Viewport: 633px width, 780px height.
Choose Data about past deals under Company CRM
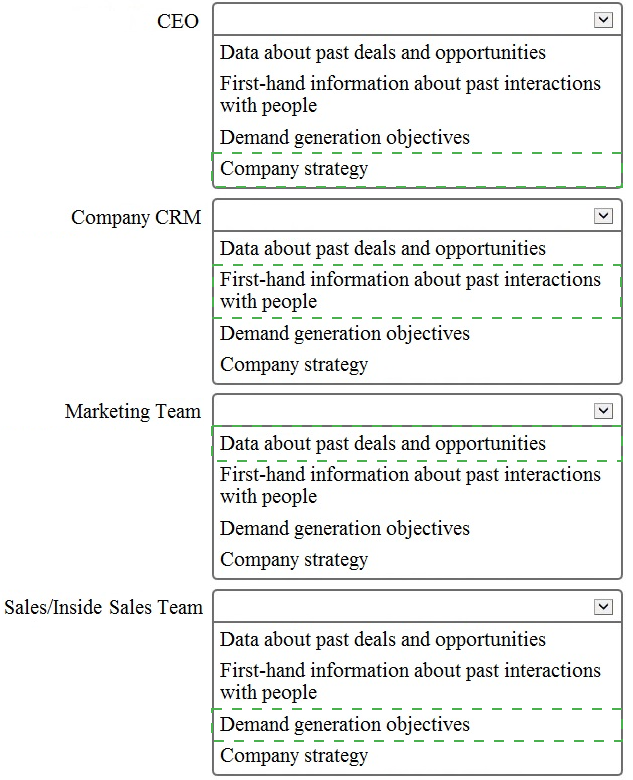pyautogui.click(x=417, y=248)
